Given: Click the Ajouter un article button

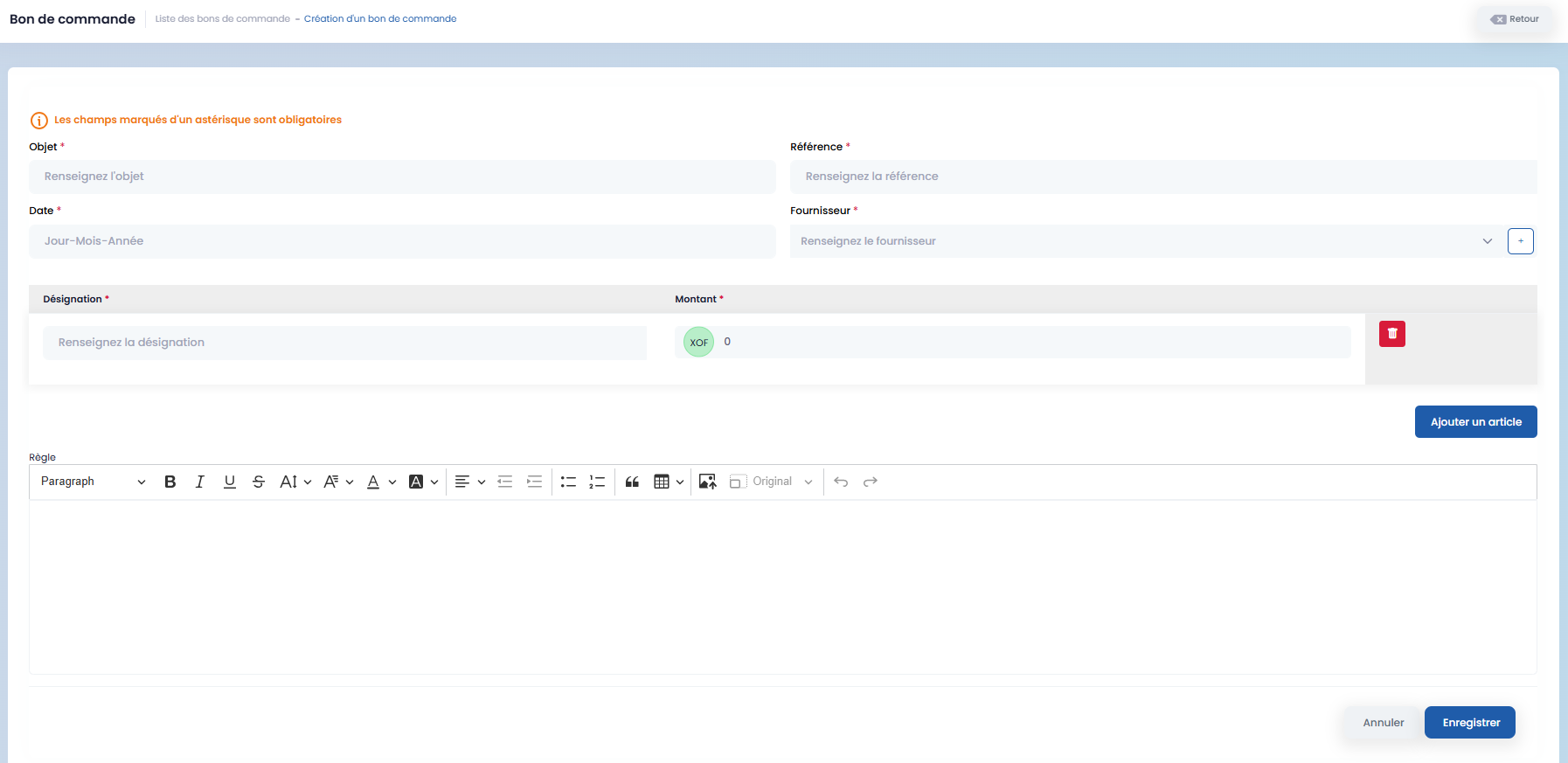Looking at the screenshot, I should (1475, 422).
